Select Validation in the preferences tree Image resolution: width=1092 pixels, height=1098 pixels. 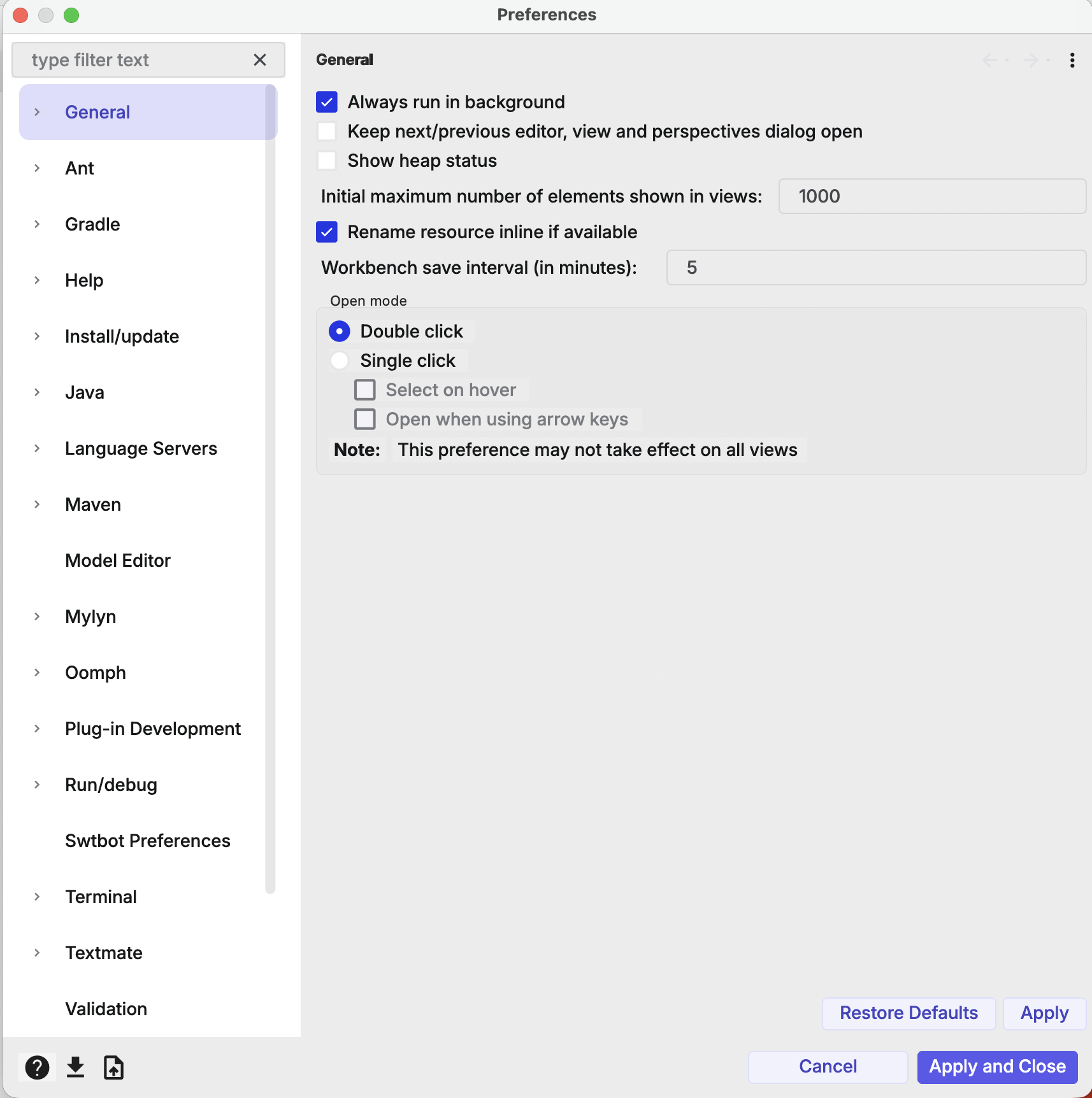pos(106,1009)
